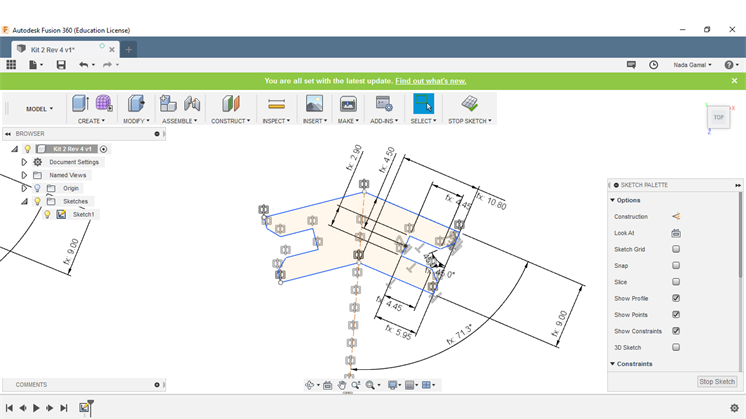
Task: Open the zoom options dropdown arrow
Action: pos(379,385)
